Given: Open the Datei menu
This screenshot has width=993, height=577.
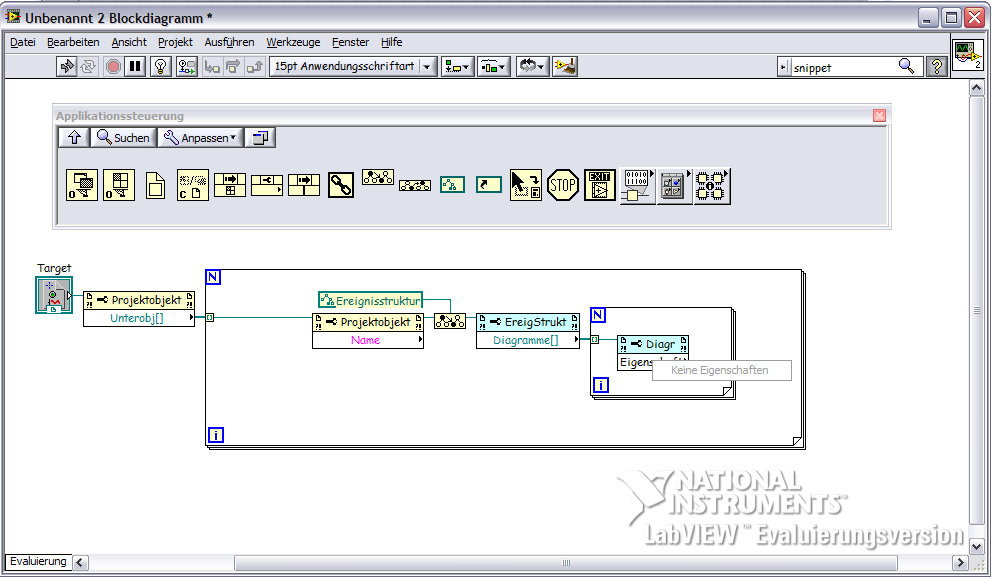Looking at the screenshot, I should (x=23, y=42).
